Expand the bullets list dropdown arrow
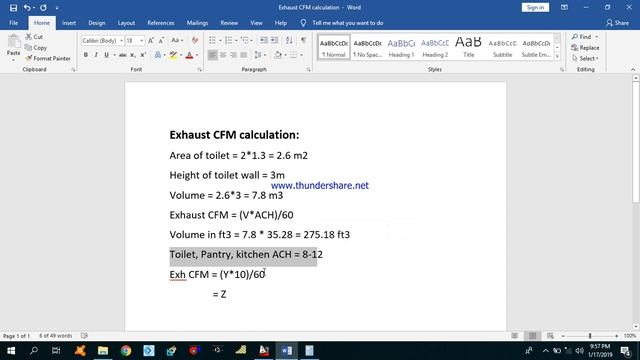The width and height of the screenshot is (640, 360). click(x=220, y=40)
